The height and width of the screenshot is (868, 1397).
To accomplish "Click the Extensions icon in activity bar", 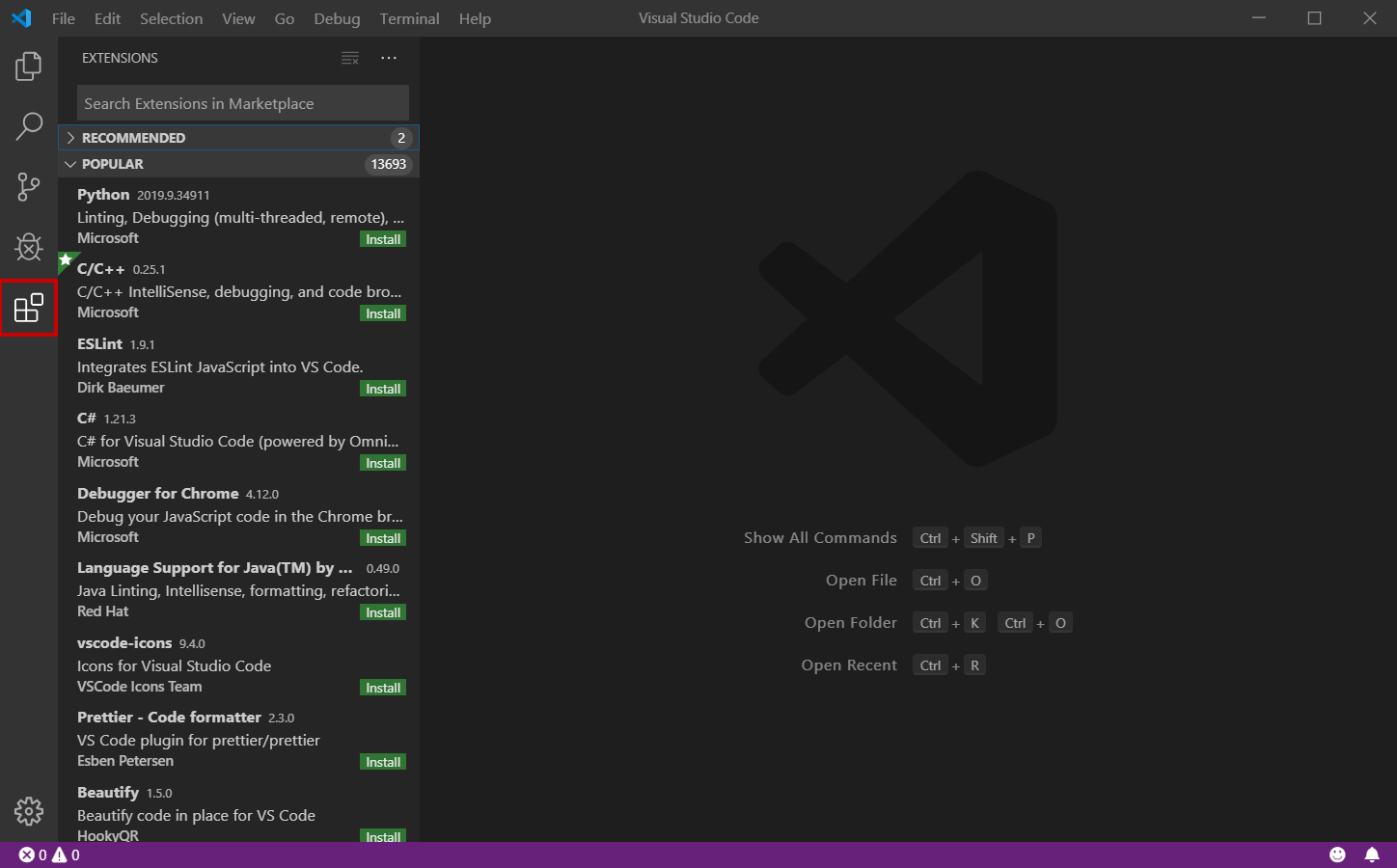I will pyautogui.click(x=29, y=309).
